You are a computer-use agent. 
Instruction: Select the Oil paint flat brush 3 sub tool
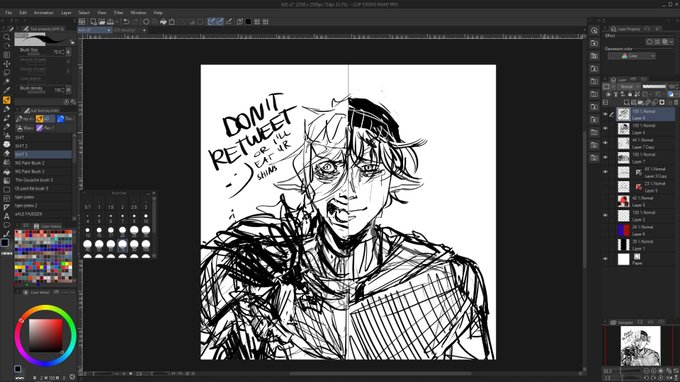click(43, 189)
